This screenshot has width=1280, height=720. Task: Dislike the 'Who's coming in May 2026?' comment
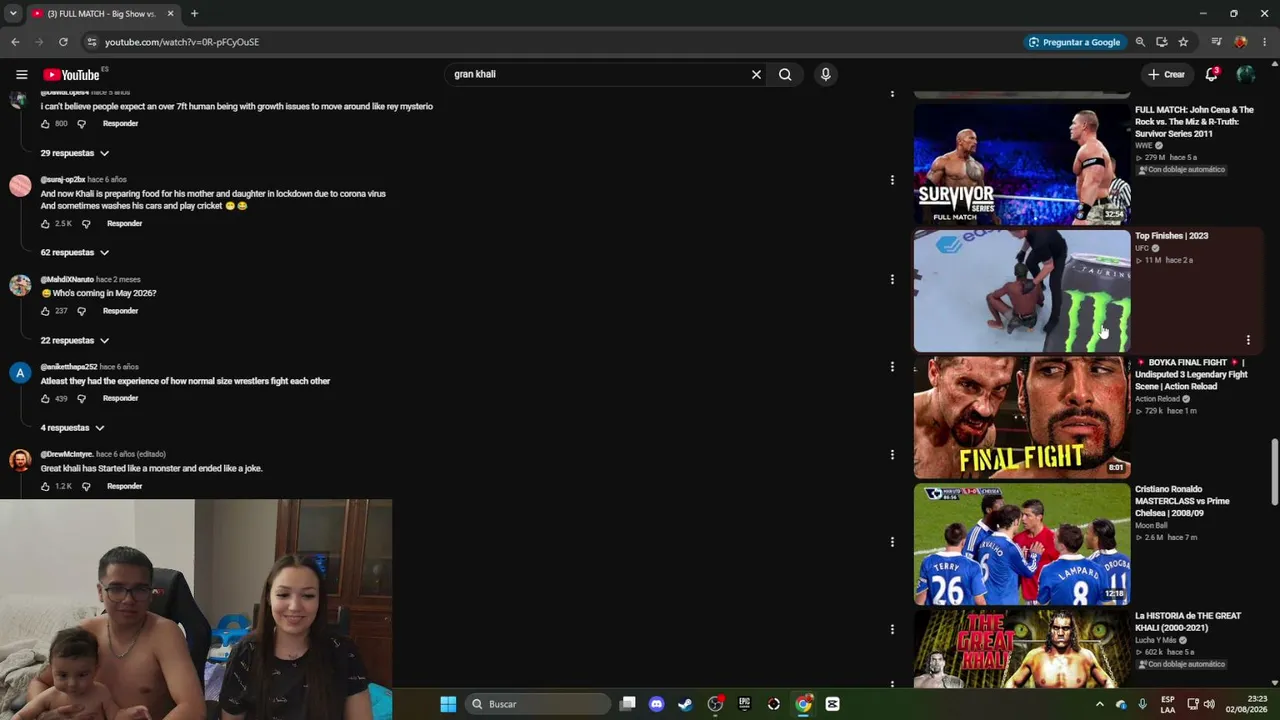81,311
